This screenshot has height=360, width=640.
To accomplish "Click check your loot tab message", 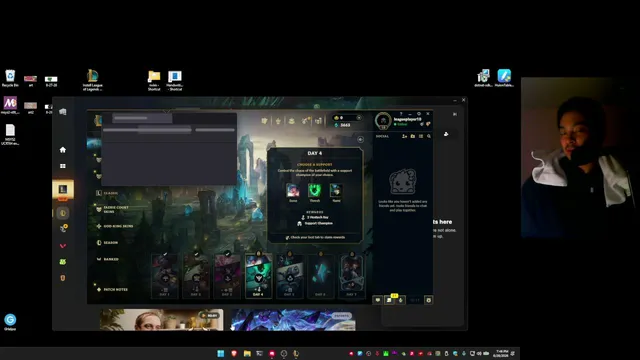I will pyautogui.click(x=315, y=237).
